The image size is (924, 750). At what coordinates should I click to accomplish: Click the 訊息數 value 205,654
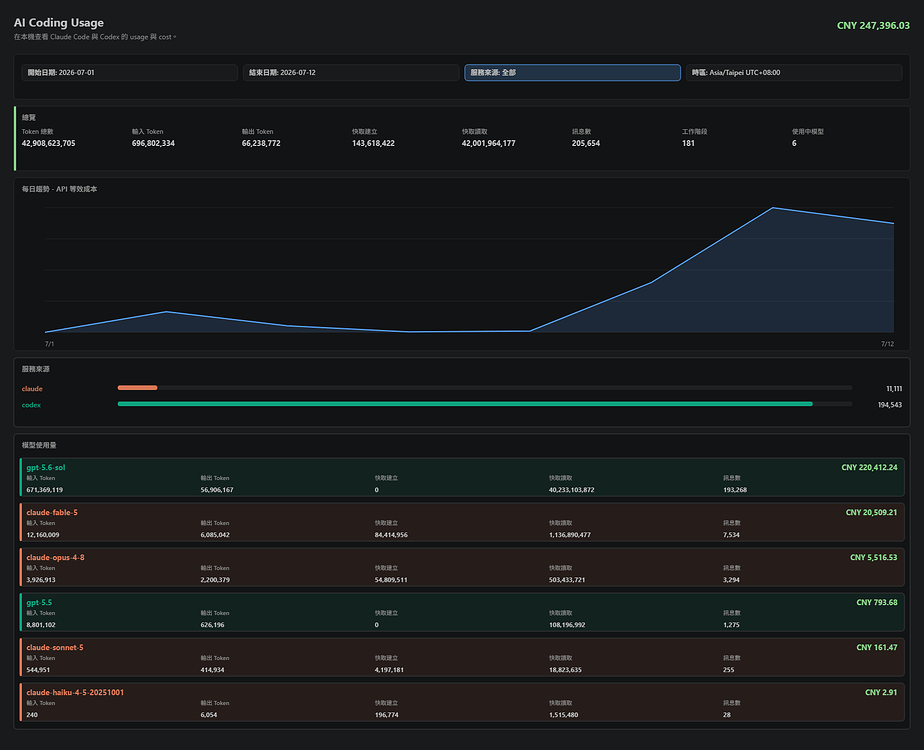coord(586,143)
